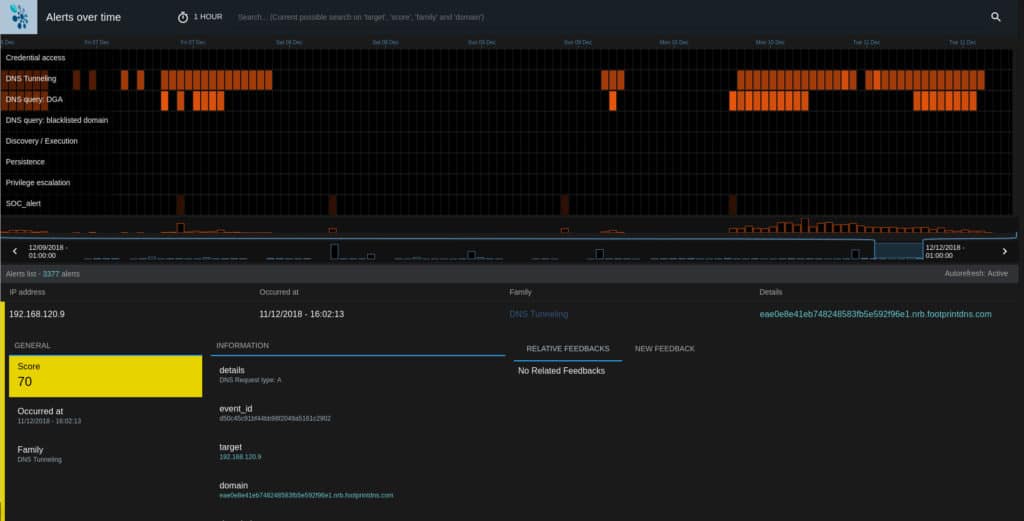This screenshot has height=521, width=1024.
Task: Click the DNS Tunneling family link in alert row
Action: (538, 314)
